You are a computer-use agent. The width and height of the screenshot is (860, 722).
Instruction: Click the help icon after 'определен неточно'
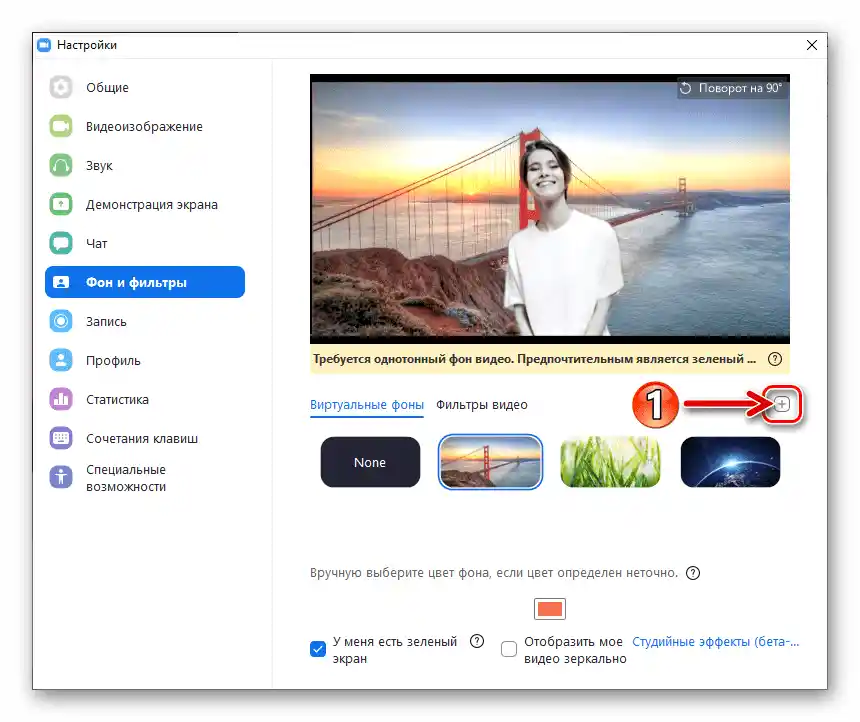pyautogui.click(x=693, y=573)
